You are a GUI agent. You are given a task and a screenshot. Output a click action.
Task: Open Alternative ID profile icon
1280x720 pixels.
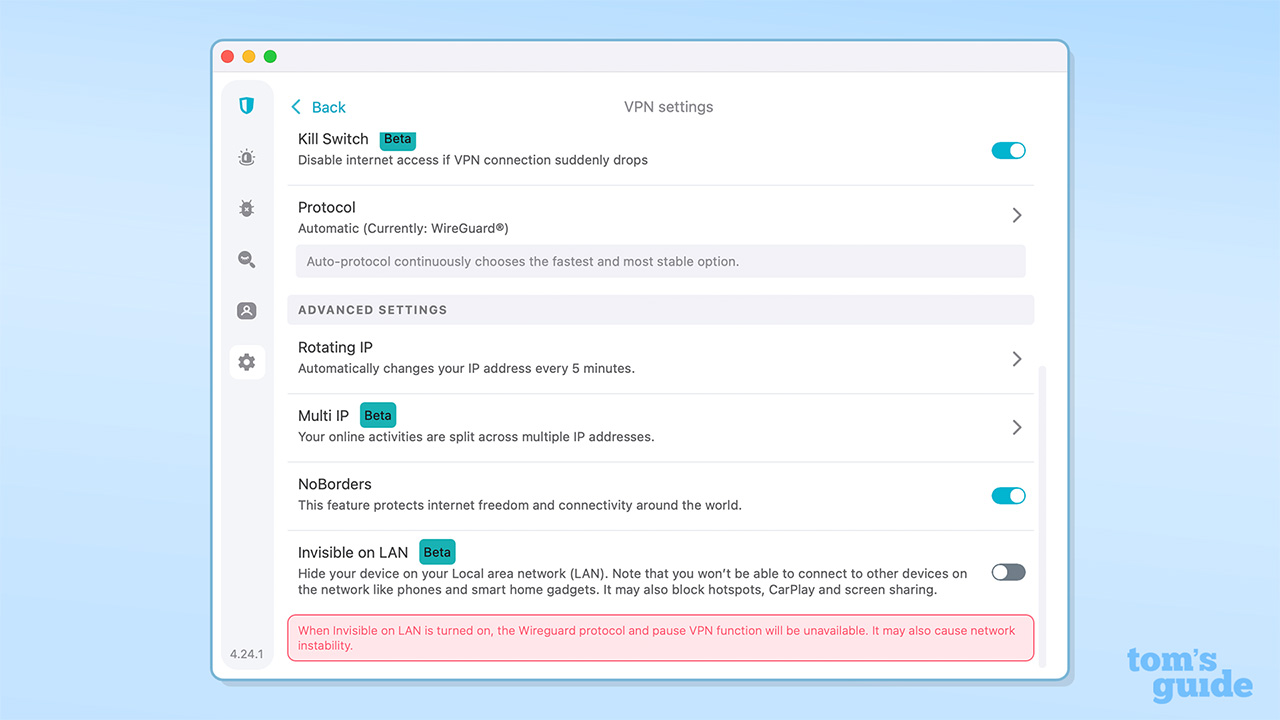[x=246, y=310]
